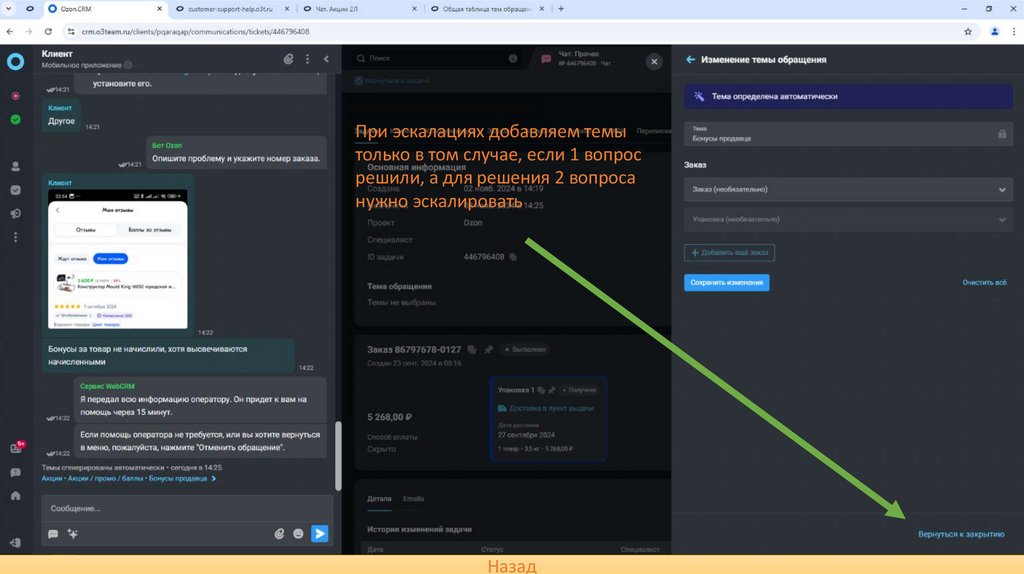Open the emoji picker icon
The width and height of the screenshot is (1024, 574).
pos(298,534)
